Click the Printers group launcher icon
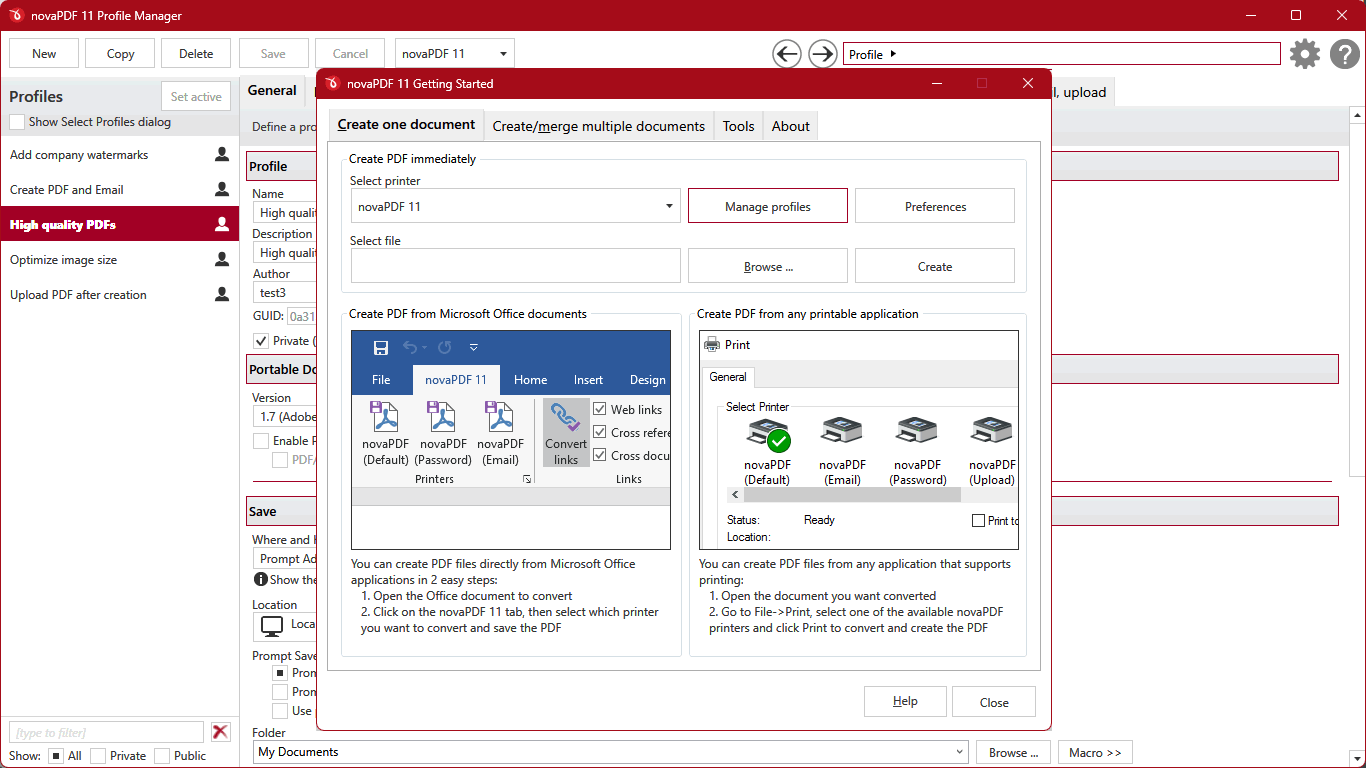 coord(526,480)
